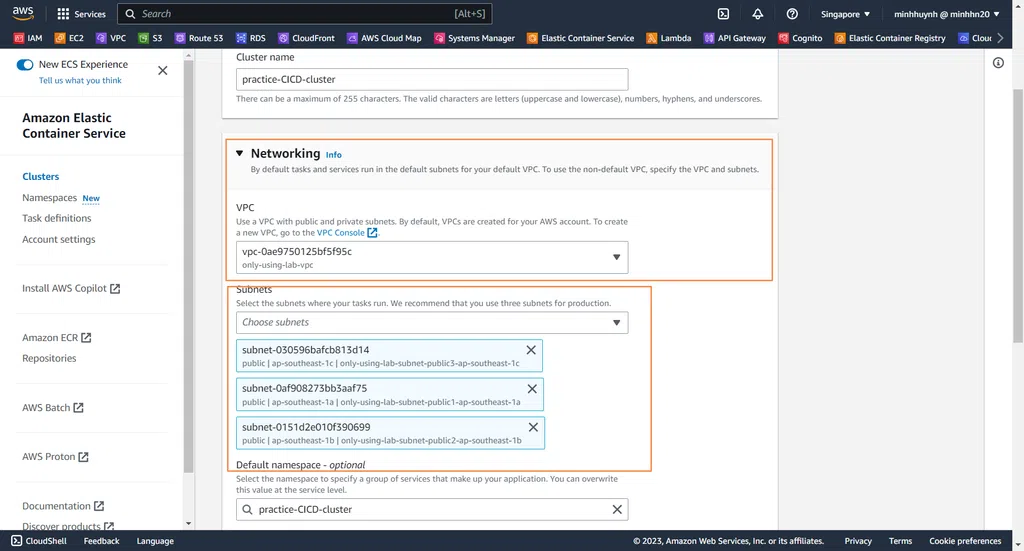Open Route 53 shortcut in favorites bar
Viewport: 1024px width, 551px height.
(199, 38)
